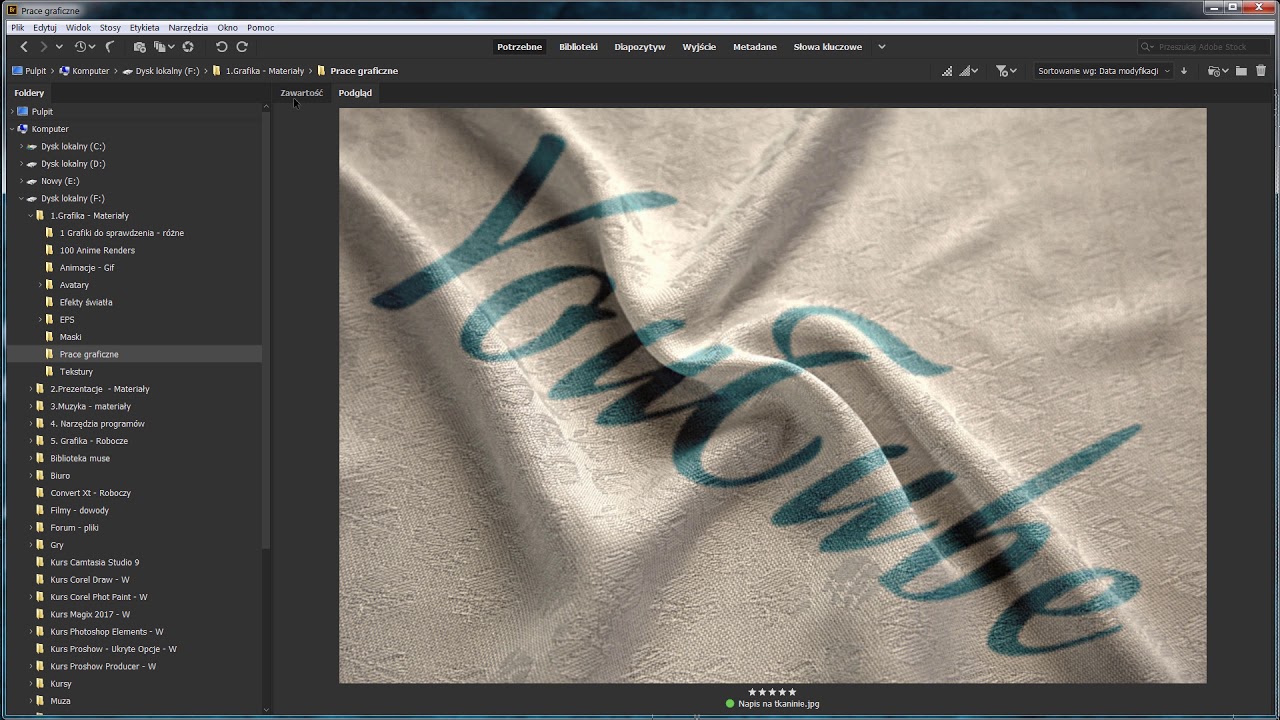Open the navigation history dropdown arrow
The image size is (1280, 720).
[x=59, y=47]
